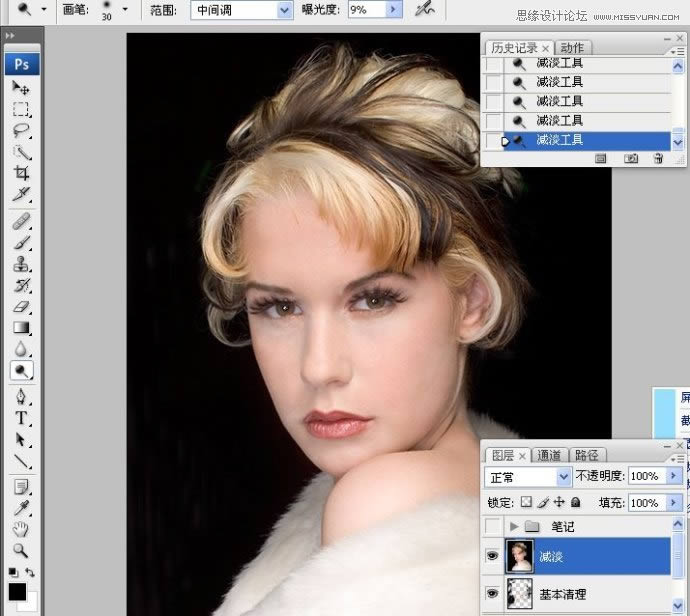690x616 pixels.
Task: Hide the 基本清理 layer via eye icon
Action: coord(492,595)
